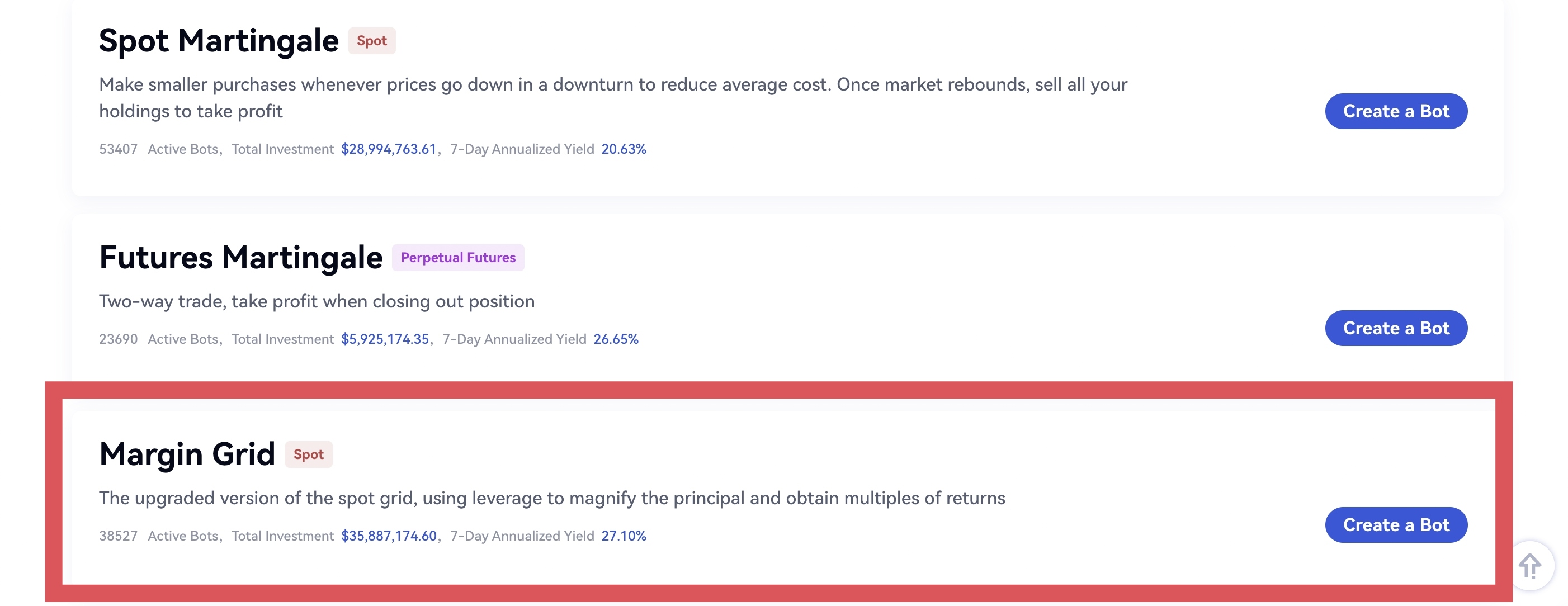The width and height of the screenshot is (1568, 606).
Task: Click the Two-way trade description text
Action: click(x=317, y=302)
